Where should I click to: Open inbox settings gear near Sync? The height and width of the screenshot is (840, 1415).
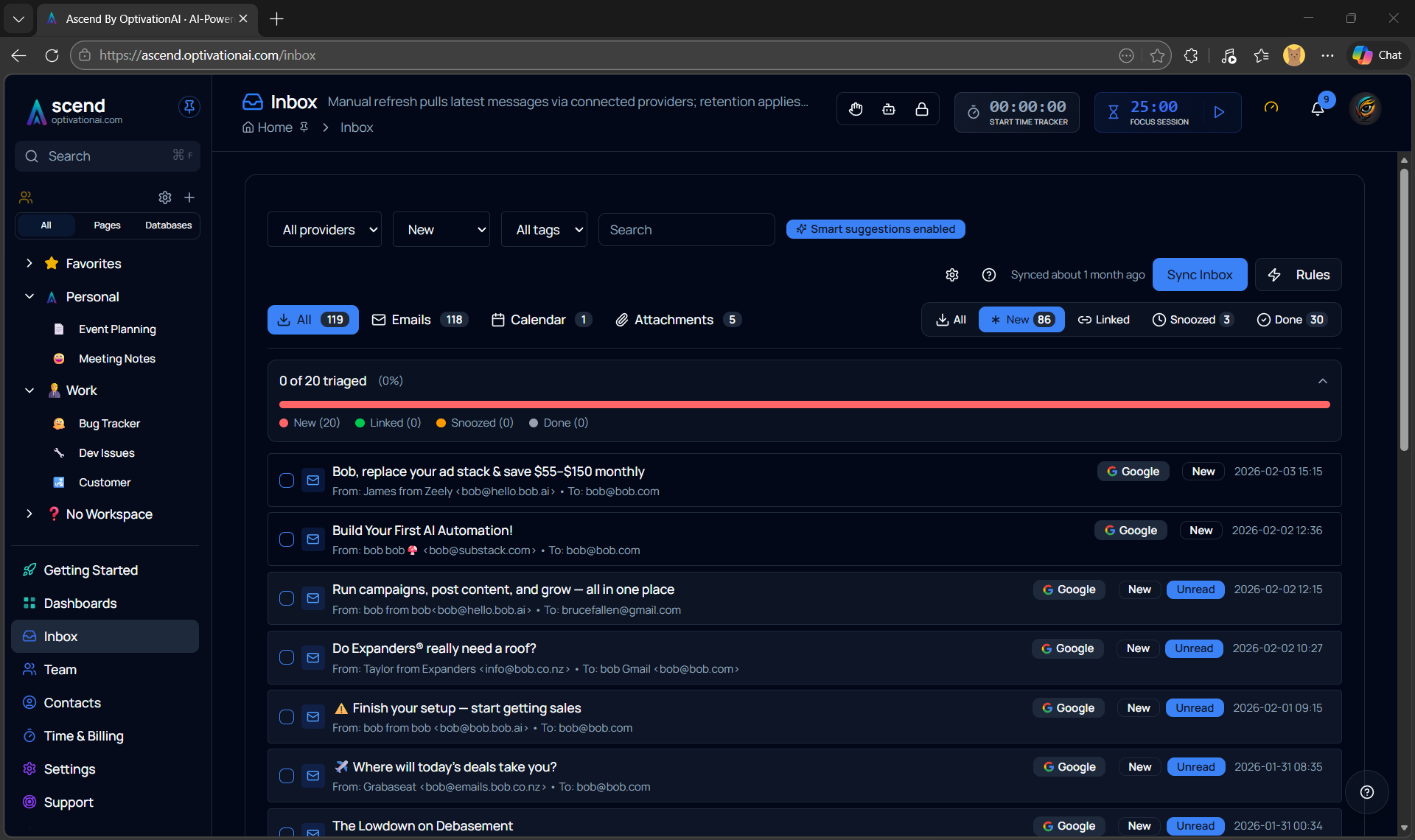pyautogui.click(x=952, y=275)
